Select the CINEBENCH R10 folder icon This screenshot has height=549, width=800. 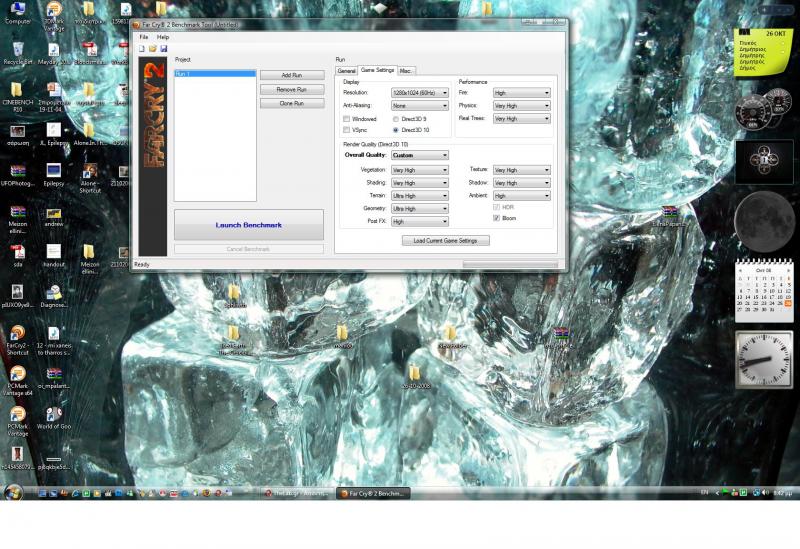[x=17, y=97]
